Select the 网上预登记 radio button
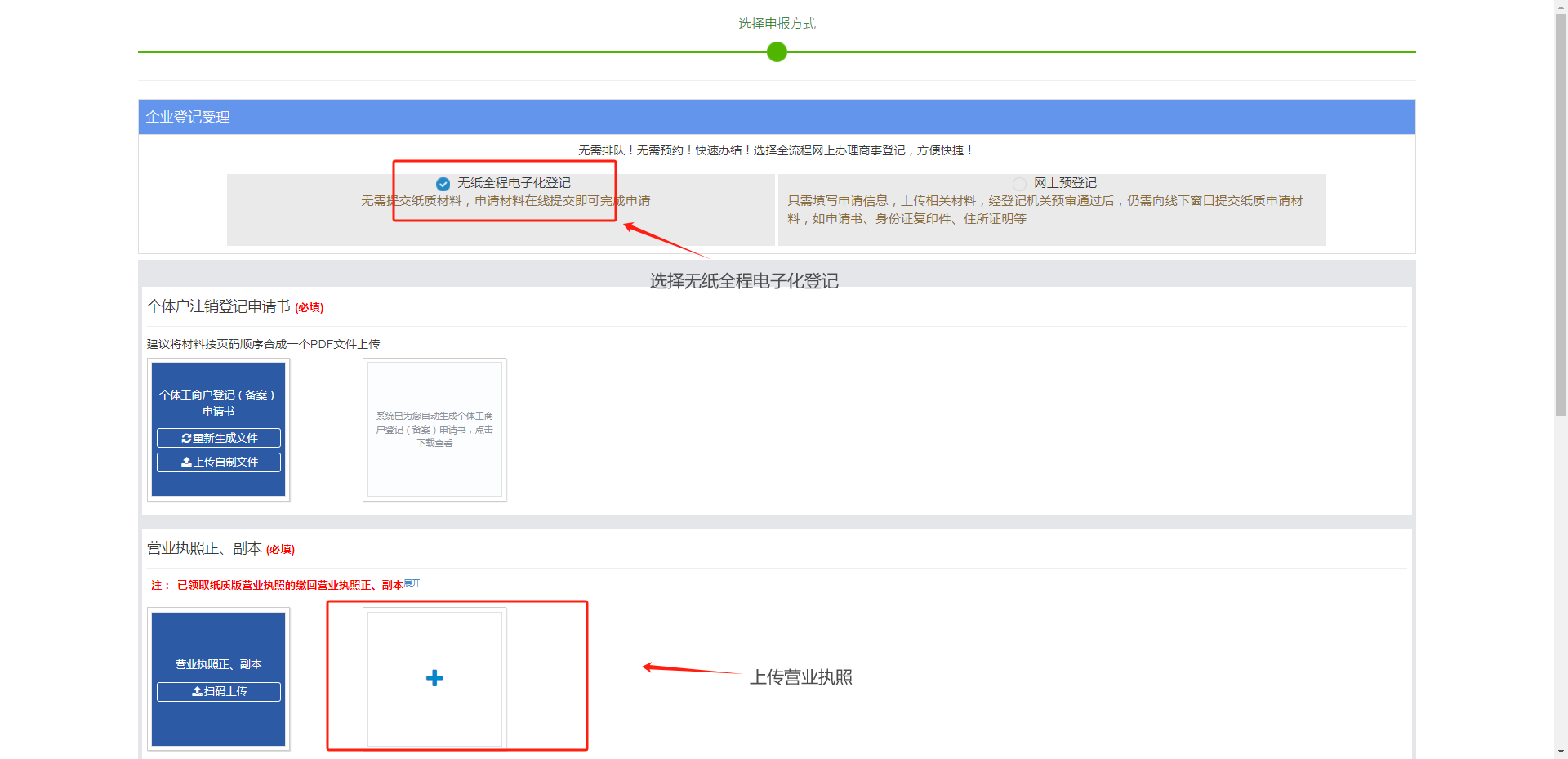The image size is (1568, 759). pos(1019,184)
